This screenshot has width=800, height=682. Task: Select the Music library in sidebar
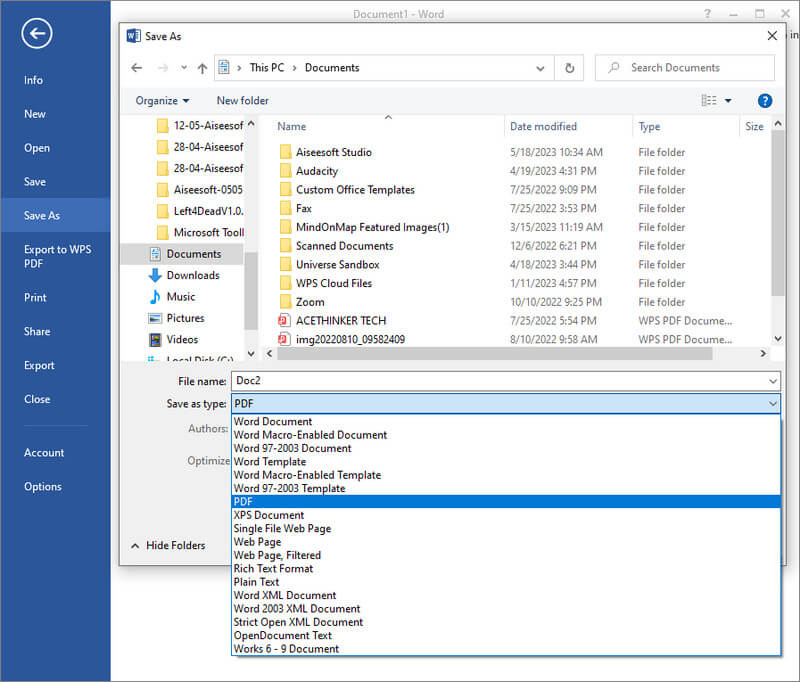pyautogui.click(x=180, y=297)
